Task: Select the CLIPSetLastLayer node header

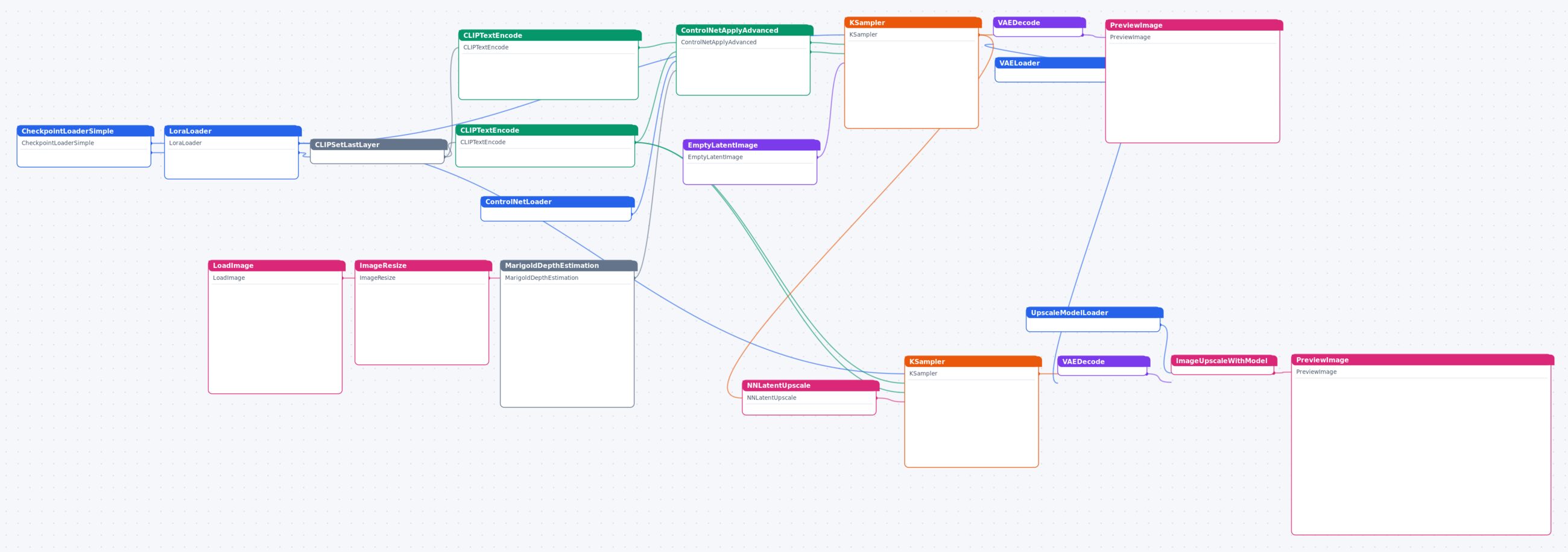Action: (x=379, y=144)
